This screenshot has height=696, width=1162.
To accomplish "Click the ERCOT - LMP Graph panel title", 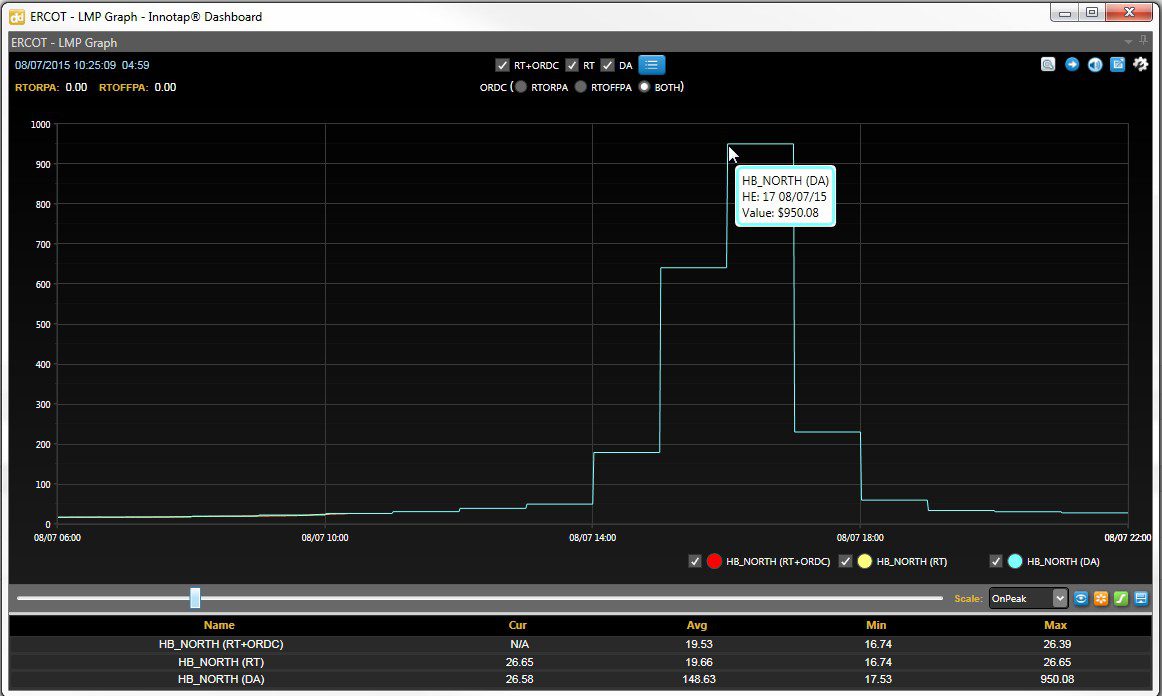I will [64, 42].
